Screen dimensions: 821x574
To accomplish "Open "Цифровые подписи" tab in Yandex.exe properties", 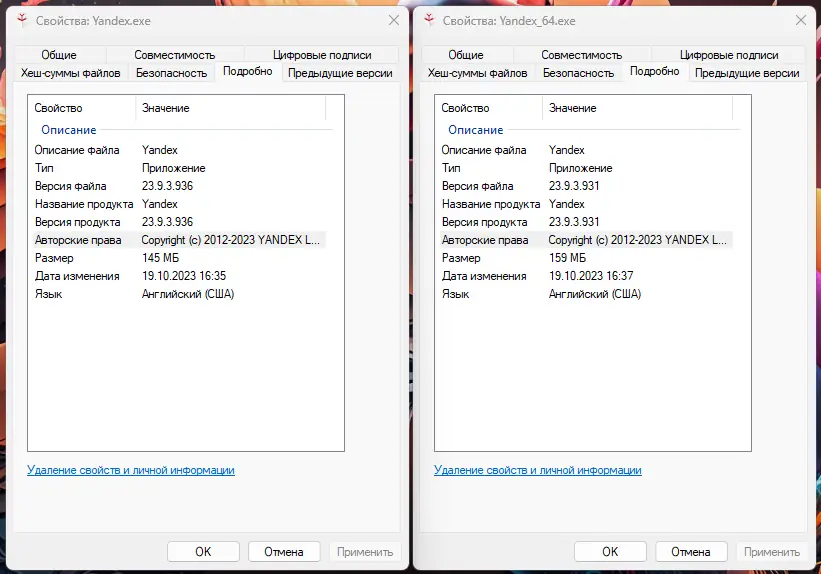I will [x=322, y=55].
